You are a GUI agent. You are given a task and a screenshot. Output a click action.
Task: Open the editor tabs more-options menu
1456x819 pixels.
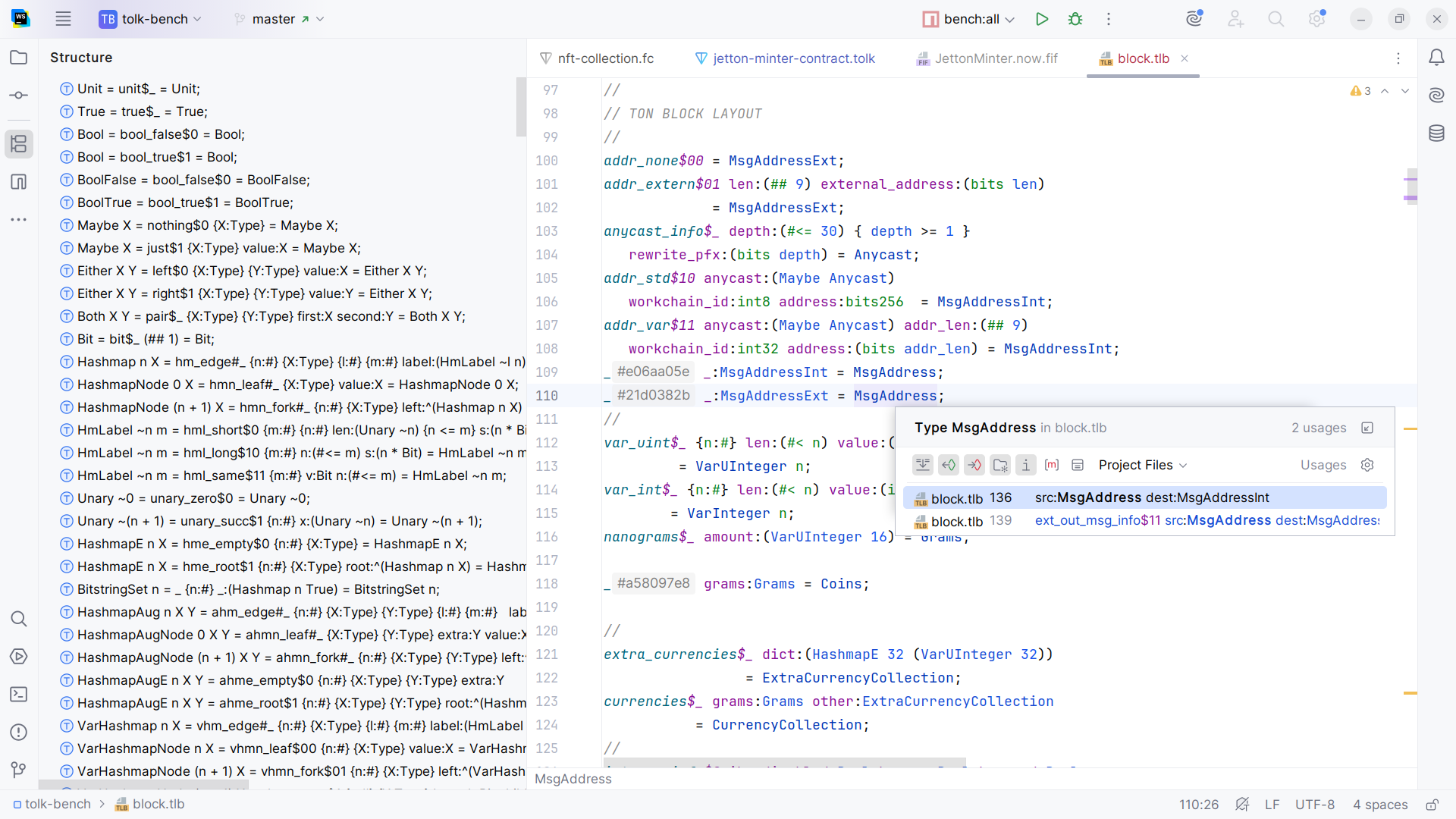tap(1398, 58)
